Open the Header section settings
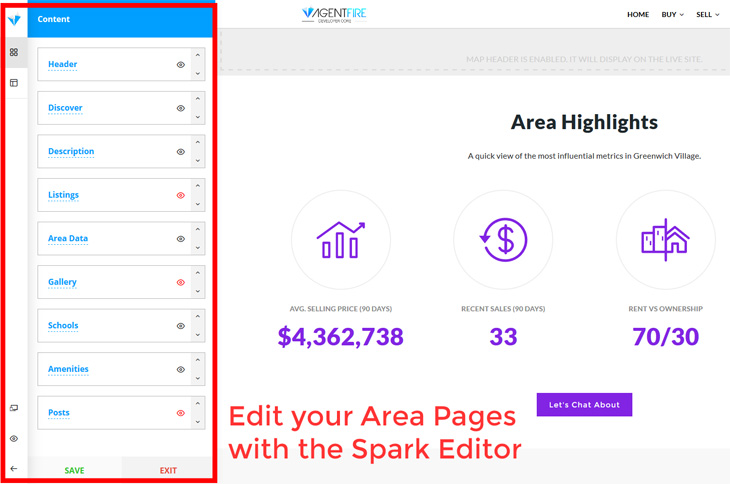This screenshot has width=730, height=484. (62, 64)
